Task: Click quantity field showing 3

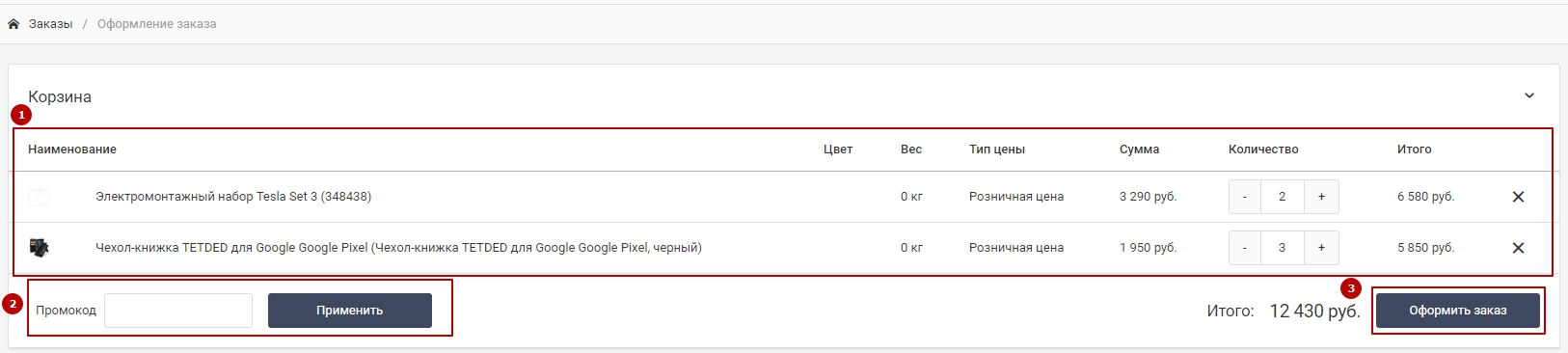Action: click(1283, 248)
